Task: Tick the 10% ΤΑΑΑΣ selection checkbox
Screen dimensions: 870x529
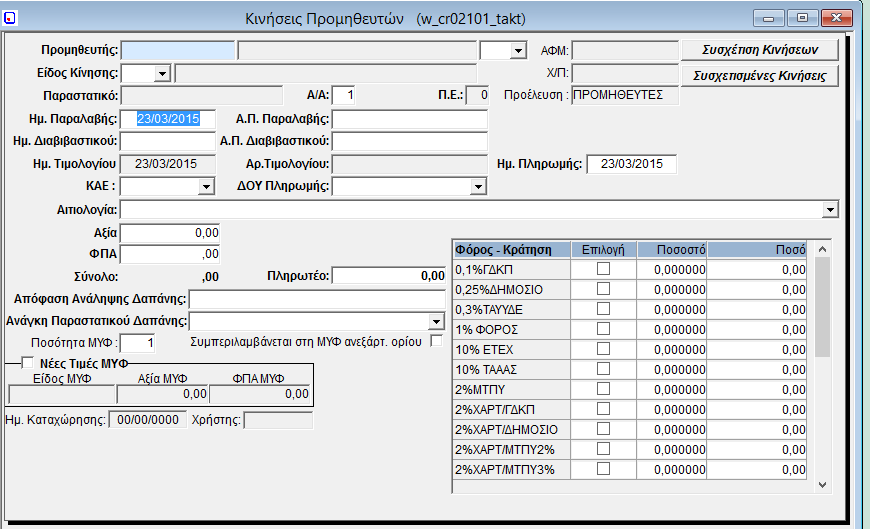Action: tap(603, 369)
